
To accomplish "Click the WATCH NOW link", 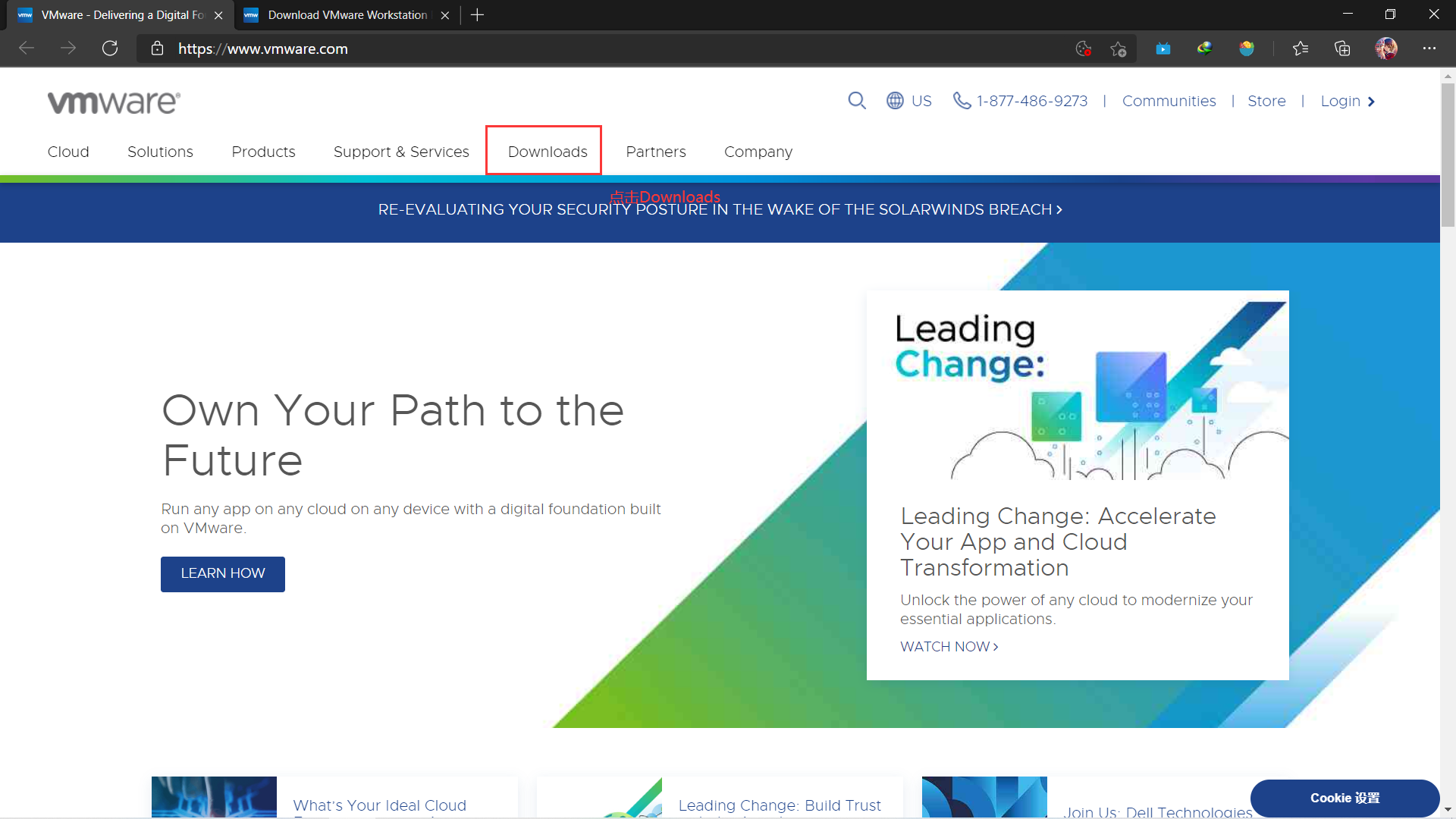I will pyautogui.click(x=949, y=647).
